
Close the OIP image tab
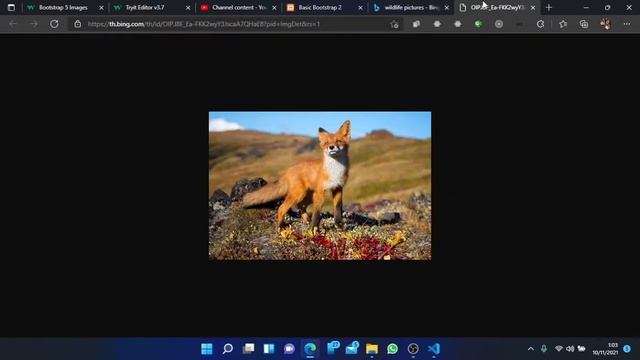point(533,8)
